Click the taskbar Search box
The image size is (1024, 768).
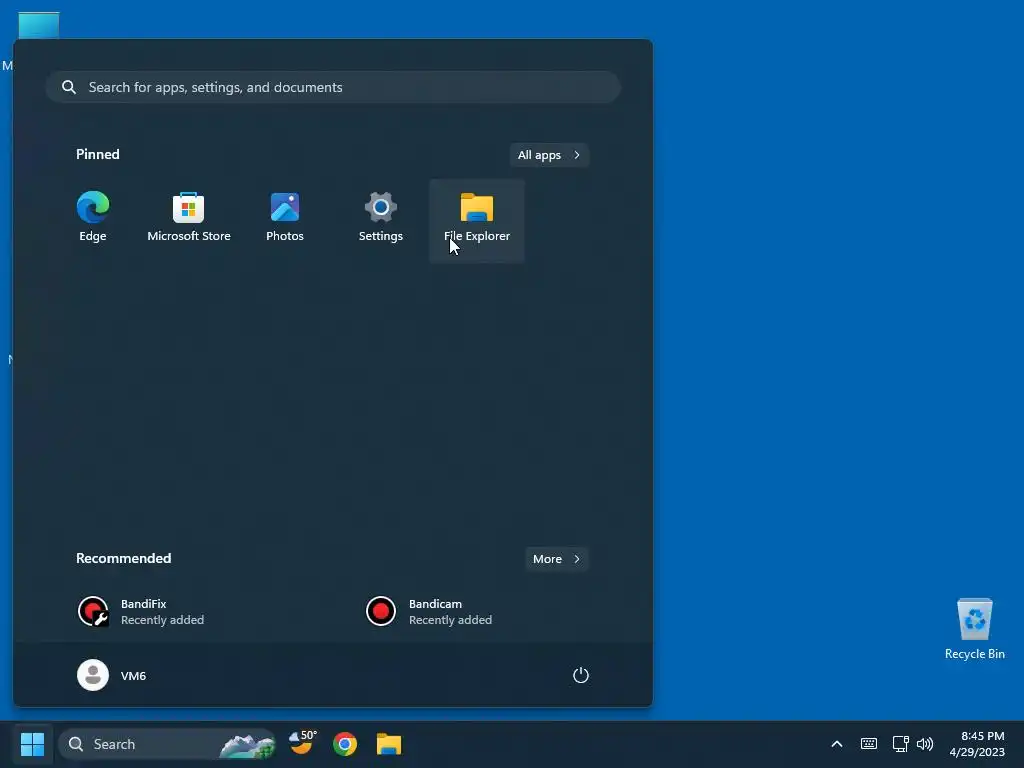tap(167, 744)
